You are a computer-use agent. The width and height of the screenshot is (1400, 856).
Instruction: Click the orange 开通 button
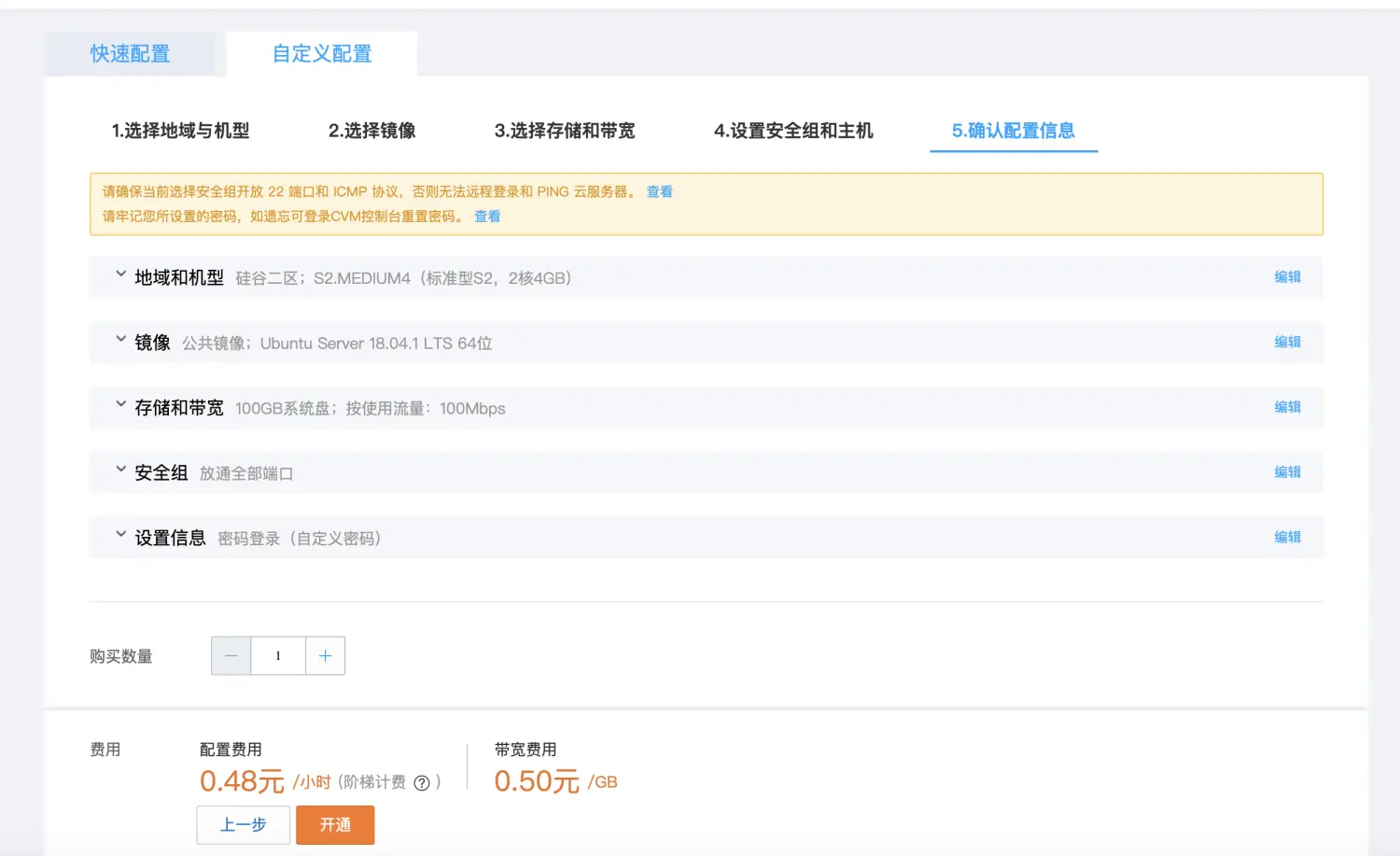pyautogui.click(x=335, y=825)
